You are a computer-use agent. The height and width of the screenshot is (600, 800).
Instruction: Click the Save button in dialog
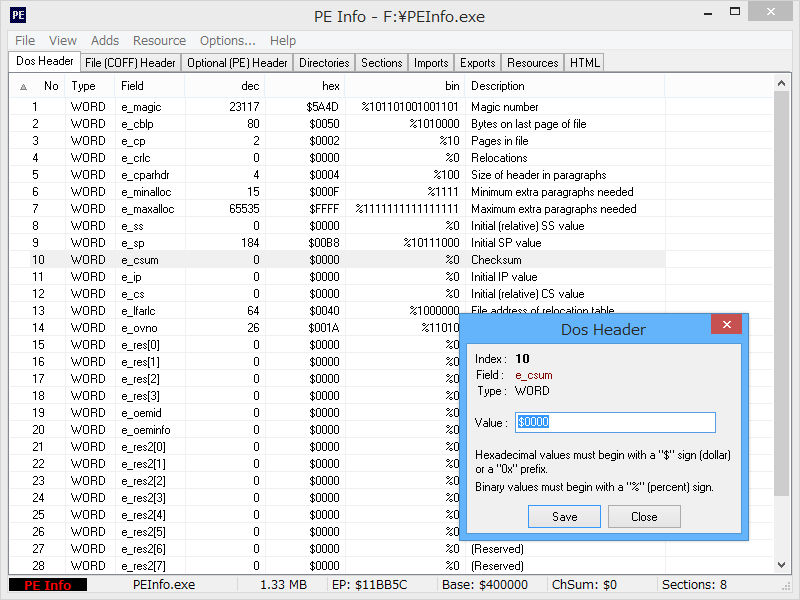(x=564, y=517)
